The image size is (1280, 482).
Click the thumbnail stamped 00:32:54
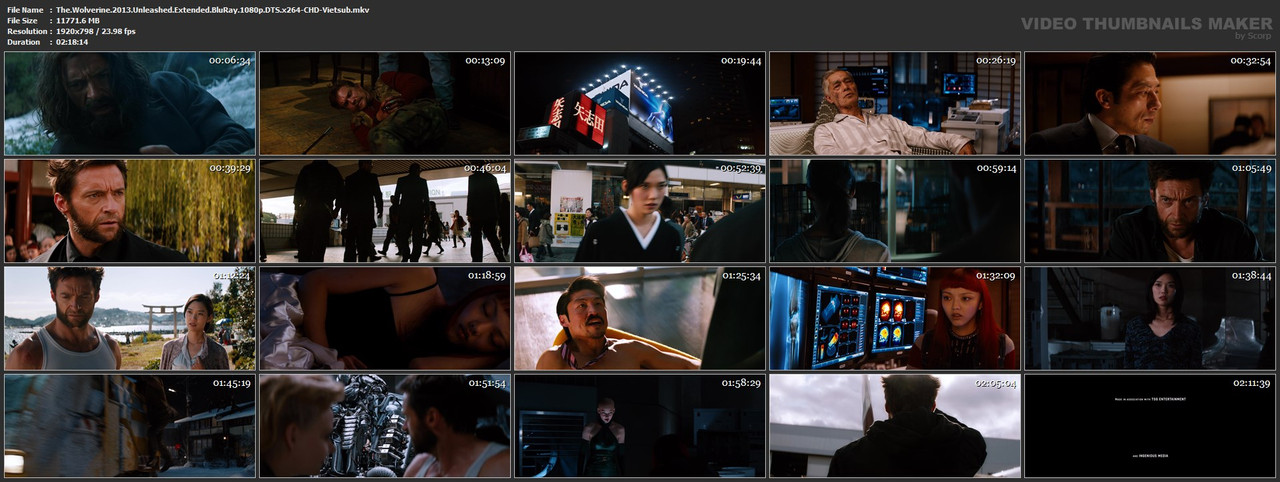[1150, 103]
